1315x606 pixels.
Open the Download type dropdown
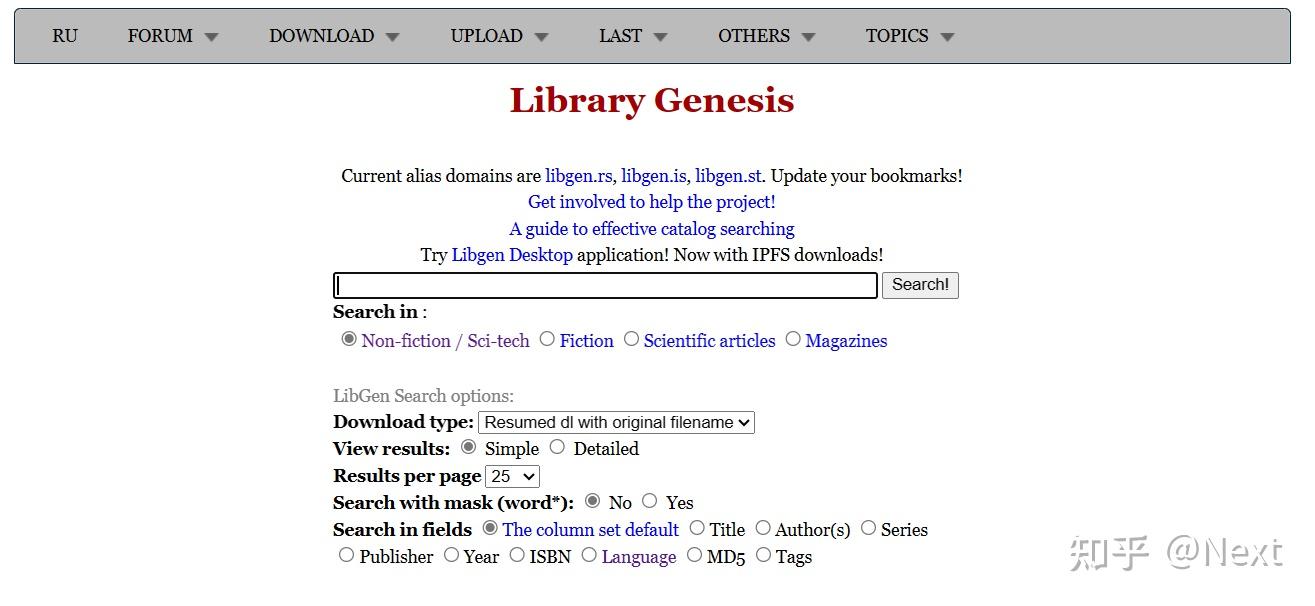616,423
